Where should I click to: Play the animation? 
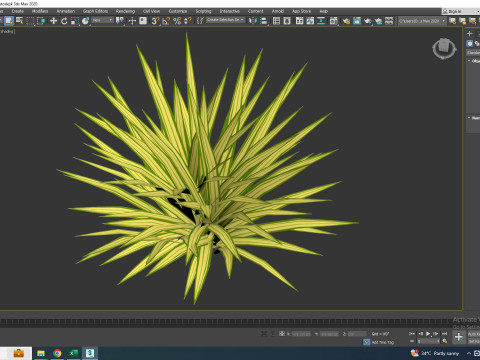pos(428,334)
